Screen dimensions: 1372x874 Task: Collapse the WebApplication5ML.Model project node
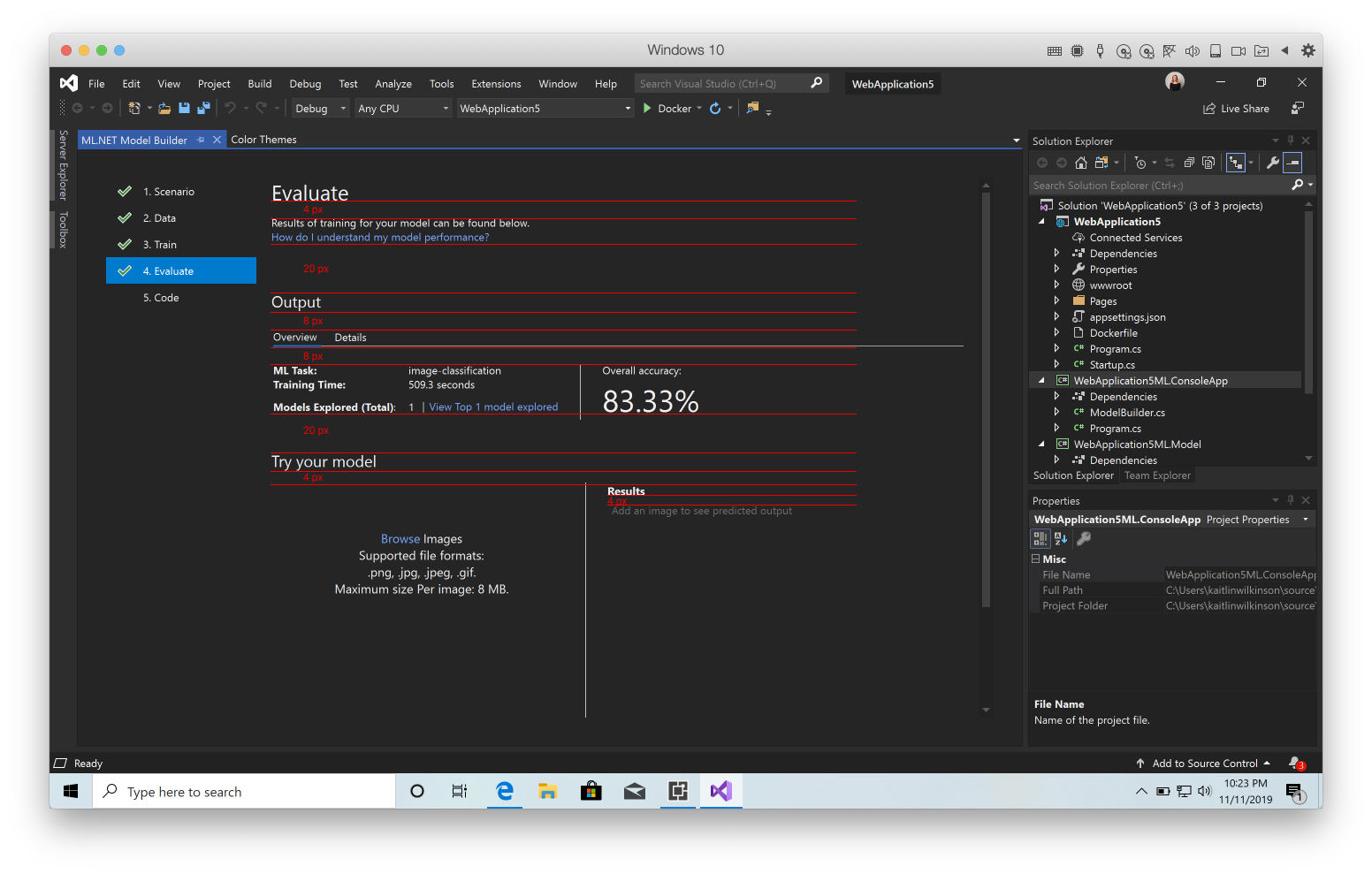click(x=1041, y=445)
